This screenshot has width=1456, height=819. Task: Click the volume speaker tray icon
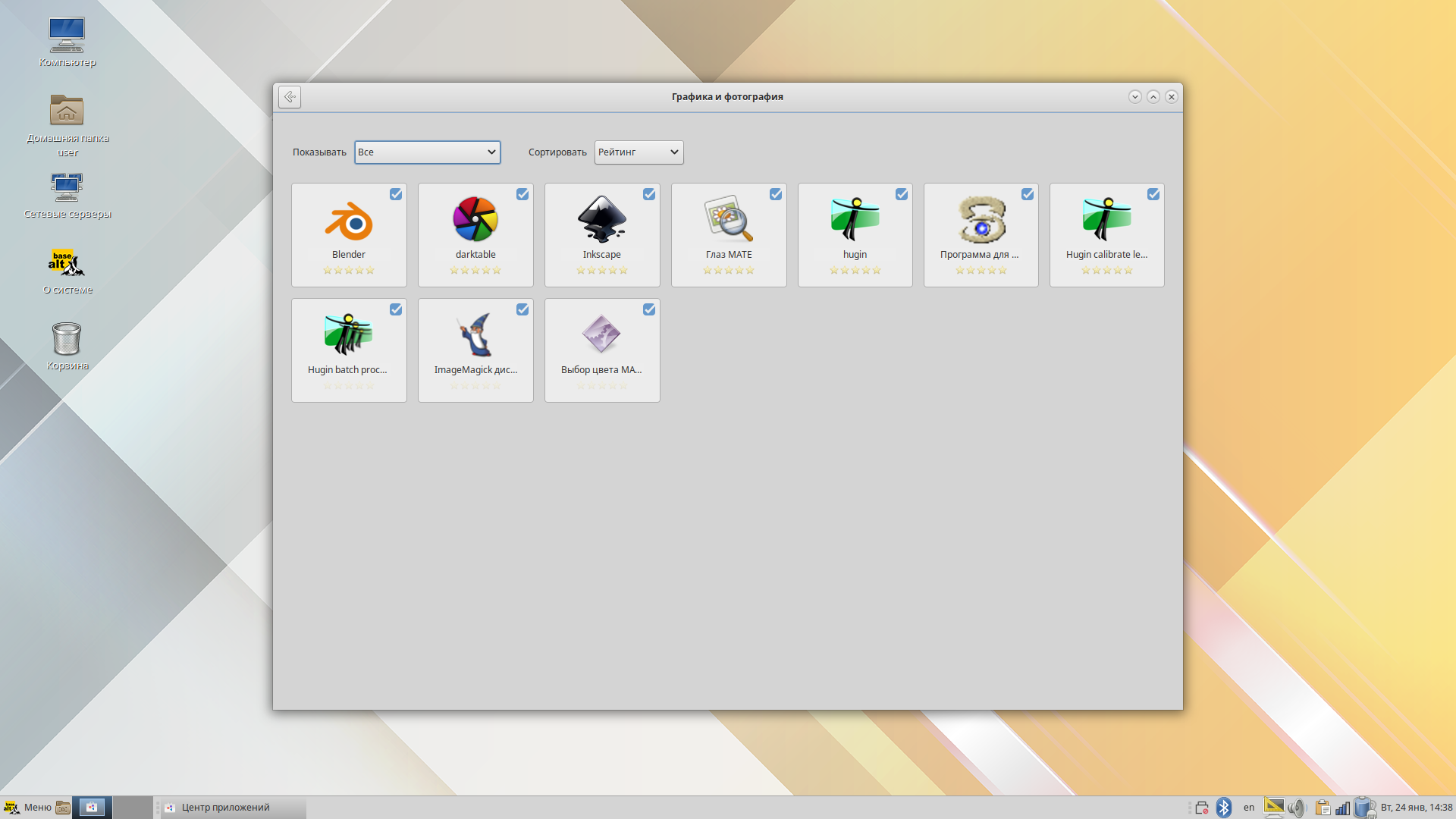(x=1298, y=808)
